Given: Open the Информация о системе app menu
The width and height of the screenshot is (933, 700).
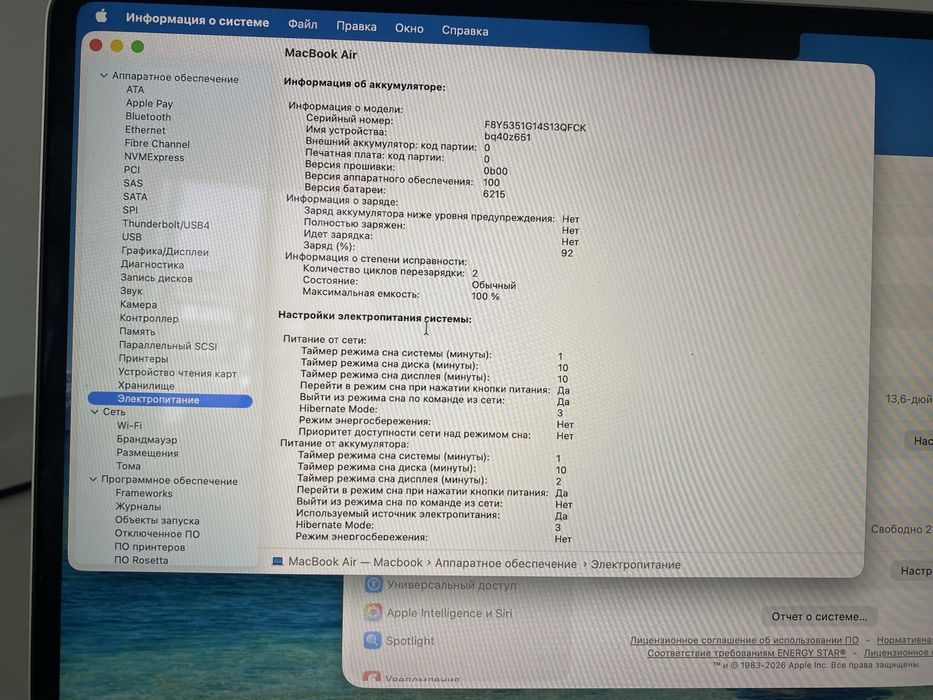Looking at the screenshot, I should click(197, 21).
